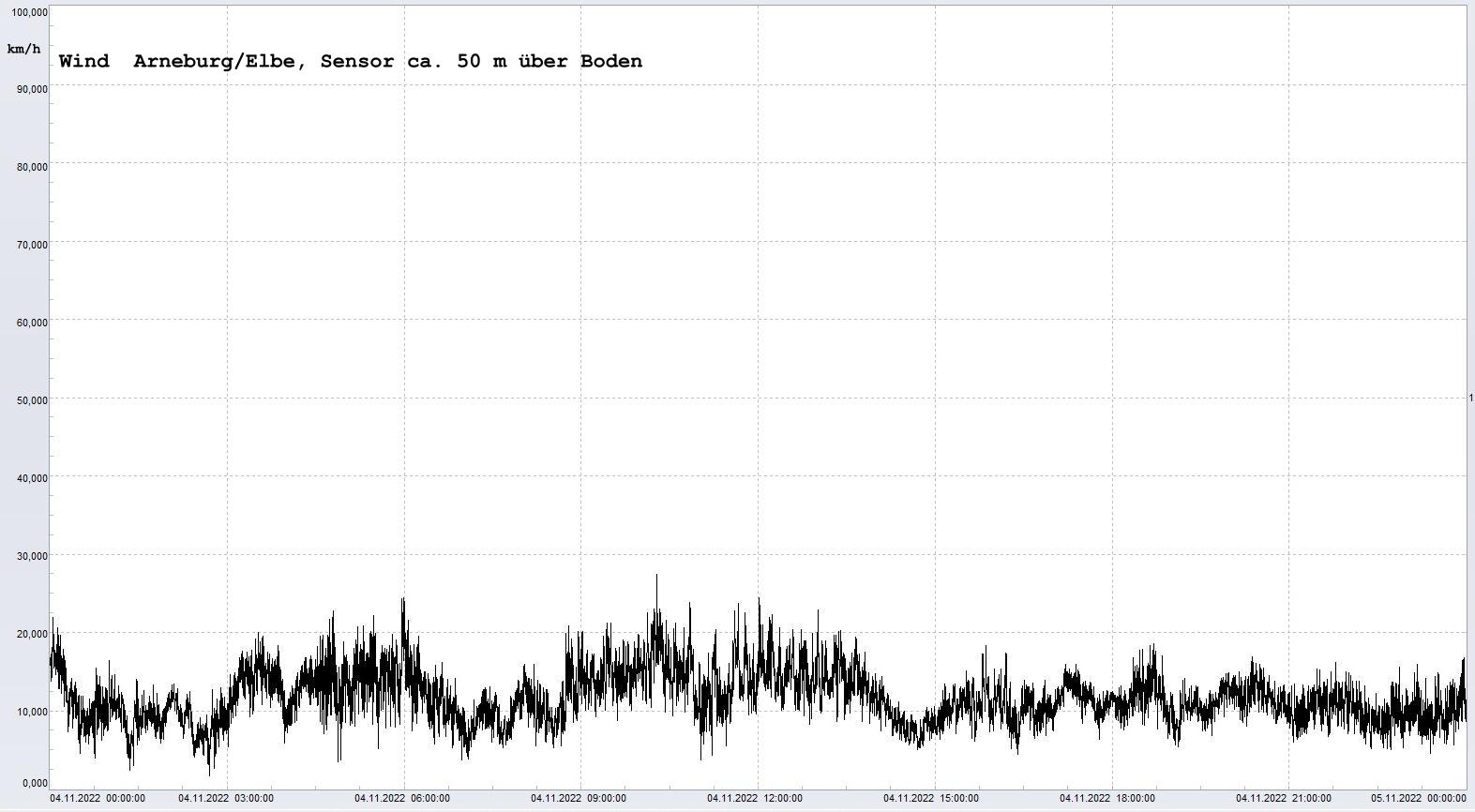Click the 05.11.2022 00:00:00 time label

pos(1419,799)
